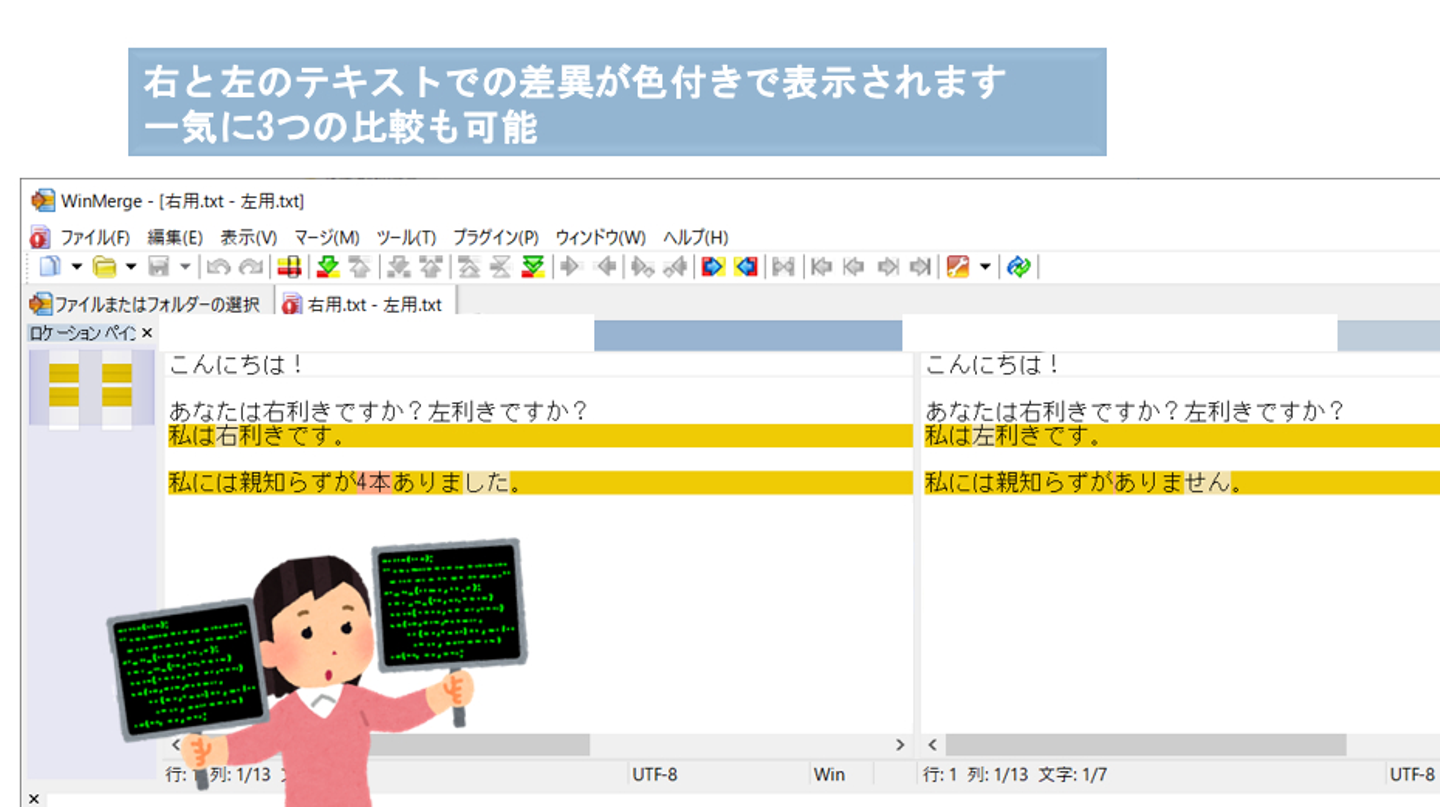Screen dimensions: 1440x807
Task: Click the grey Copy Left arrow icon
Action: coord(606,267)
